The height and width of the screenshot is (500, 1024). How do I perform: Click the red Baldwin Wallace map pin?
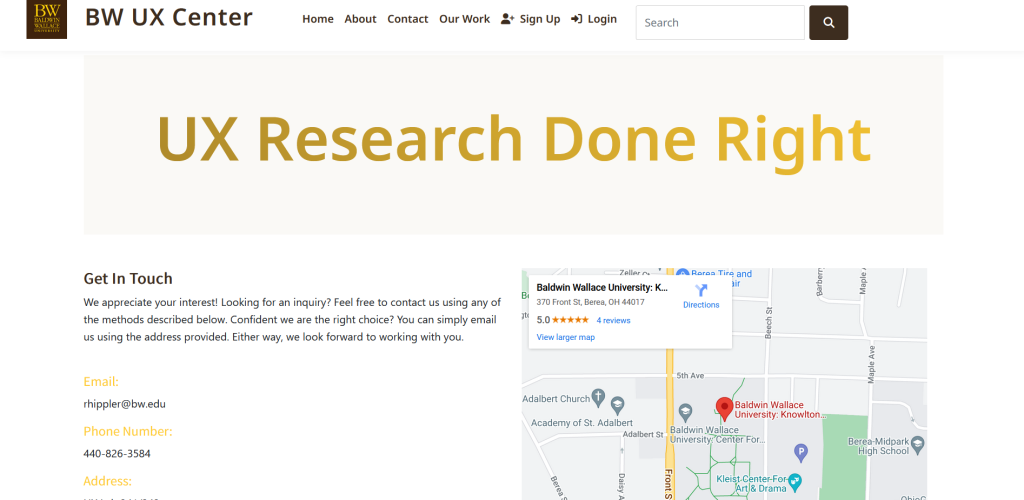(x=724, y=409)
